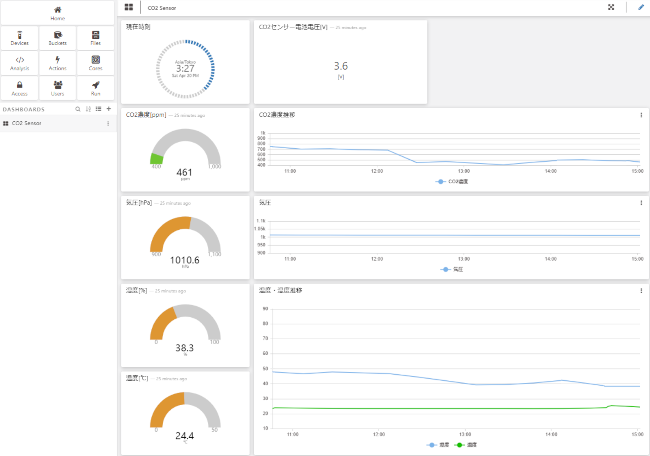This screenshot has width=650, height=456.
Task: Select CO2 Sensor dashboard in sidebar
Action: [58, 123]
